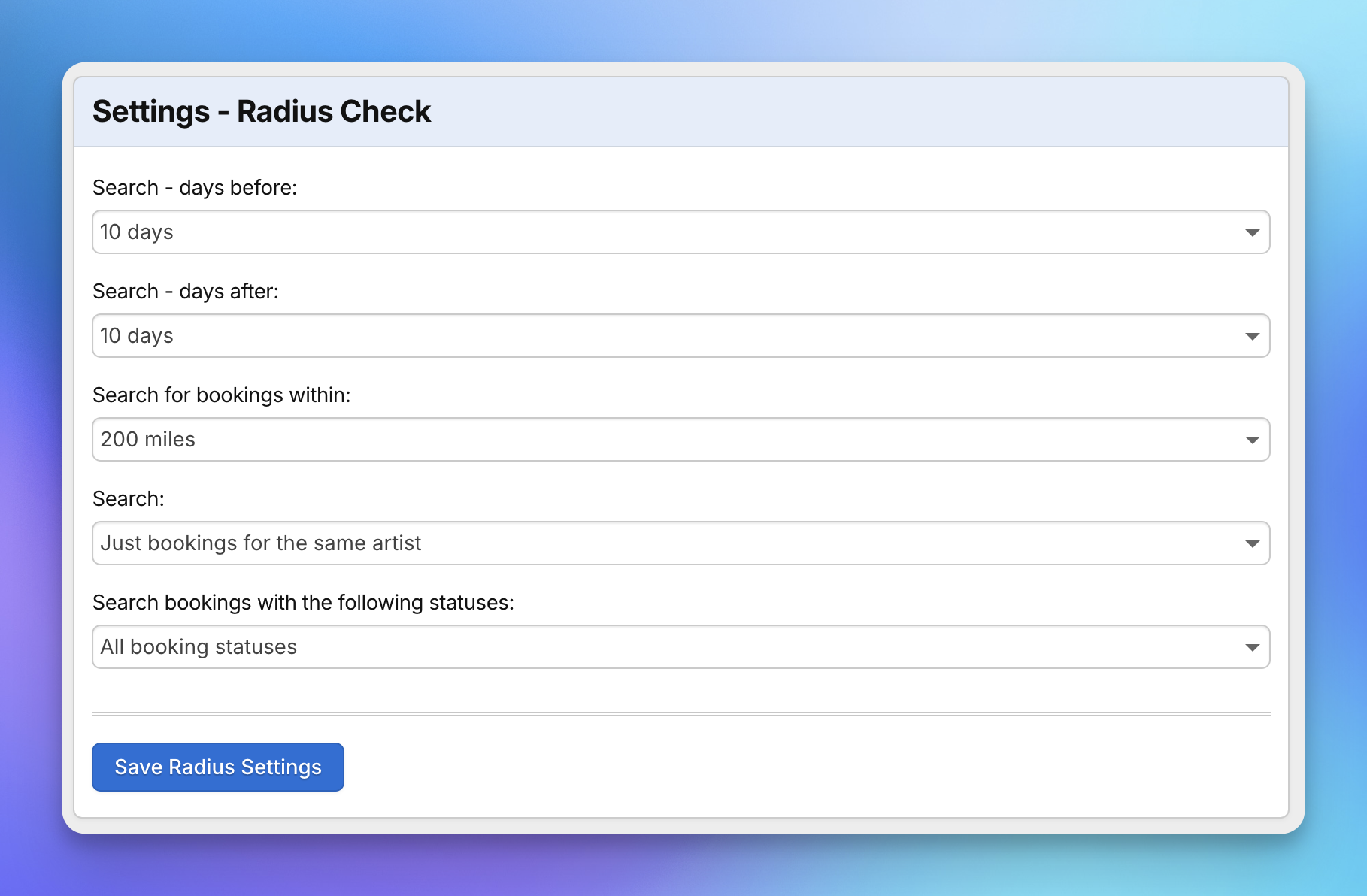Click the 'Settings - Radius Check' heading
This screenshot has height=896, width=1367.
(262, 111)
